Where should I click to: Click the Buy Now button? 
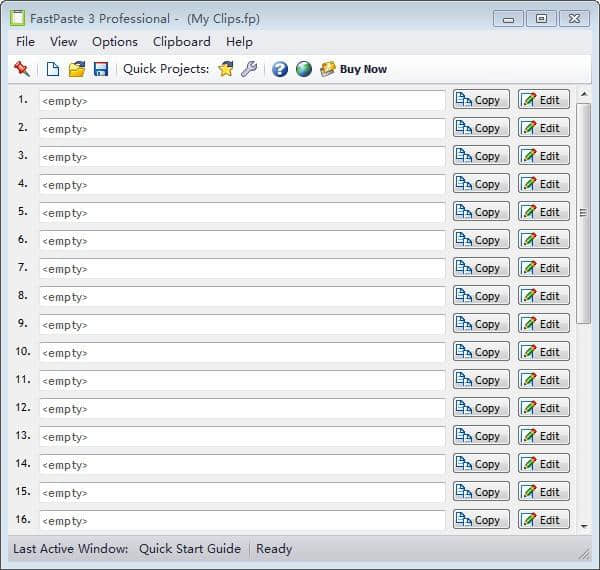coord(353,69)
